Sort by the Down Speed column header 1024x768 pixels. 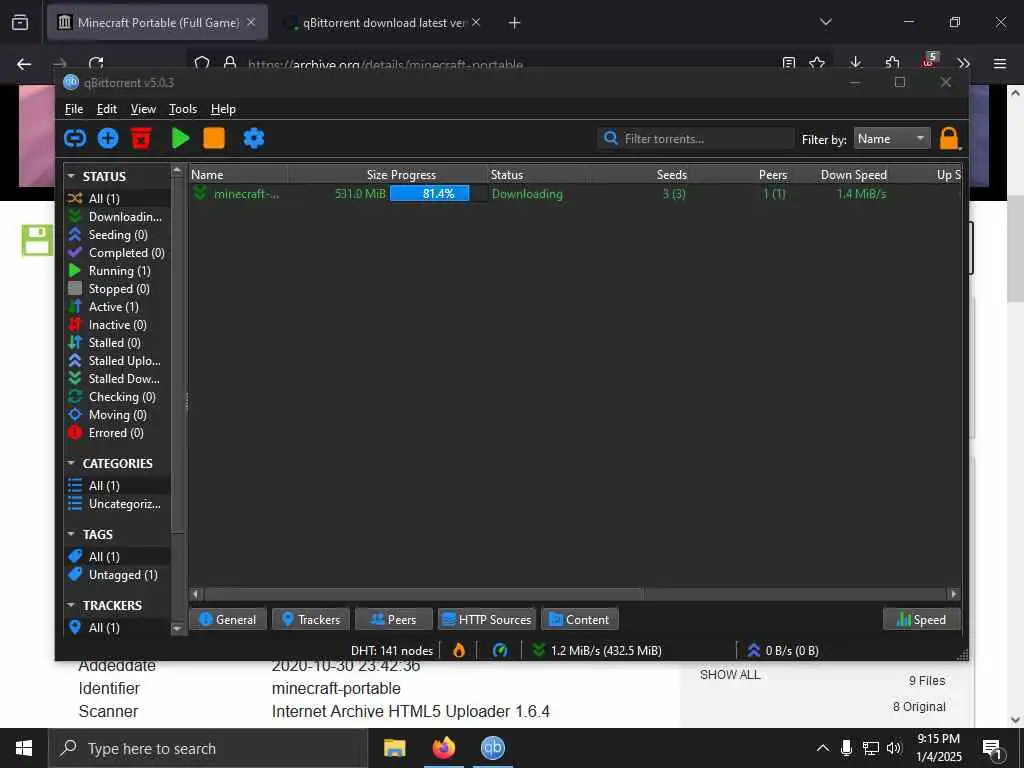pyautogui.click(x=854, y=174)
